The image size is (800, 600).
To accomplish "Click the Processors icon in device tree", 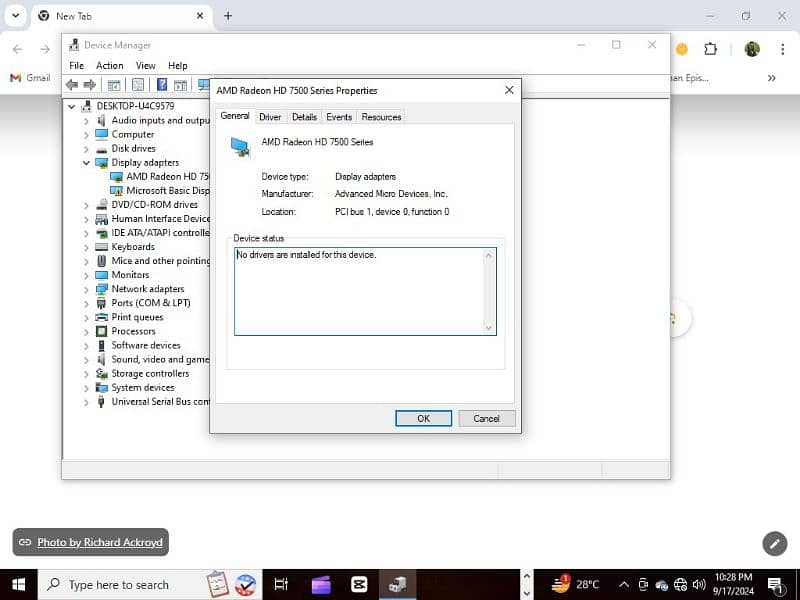I will [102, 331].
